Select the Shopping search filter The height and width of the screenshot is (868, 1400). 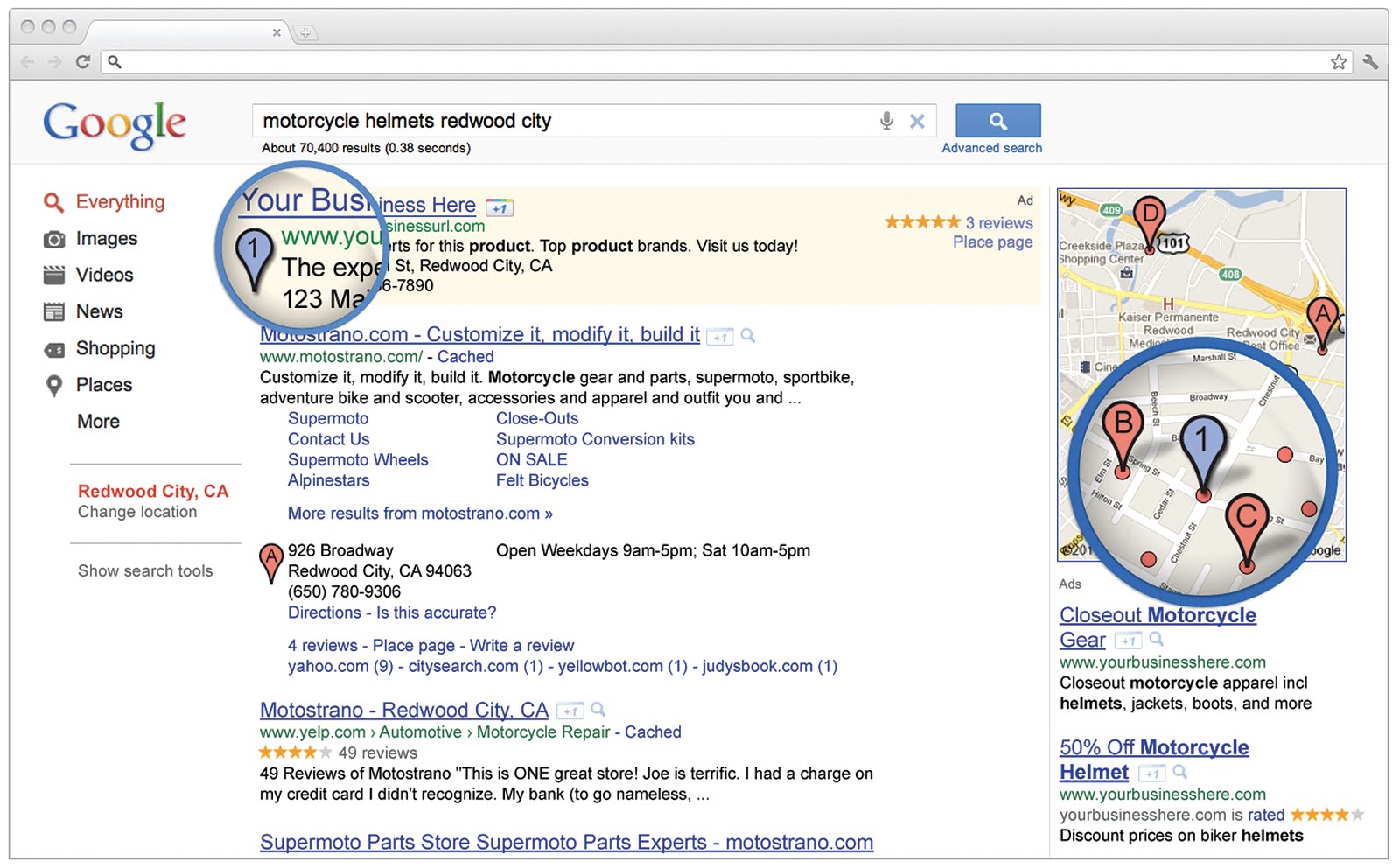(x=115, y=348)
